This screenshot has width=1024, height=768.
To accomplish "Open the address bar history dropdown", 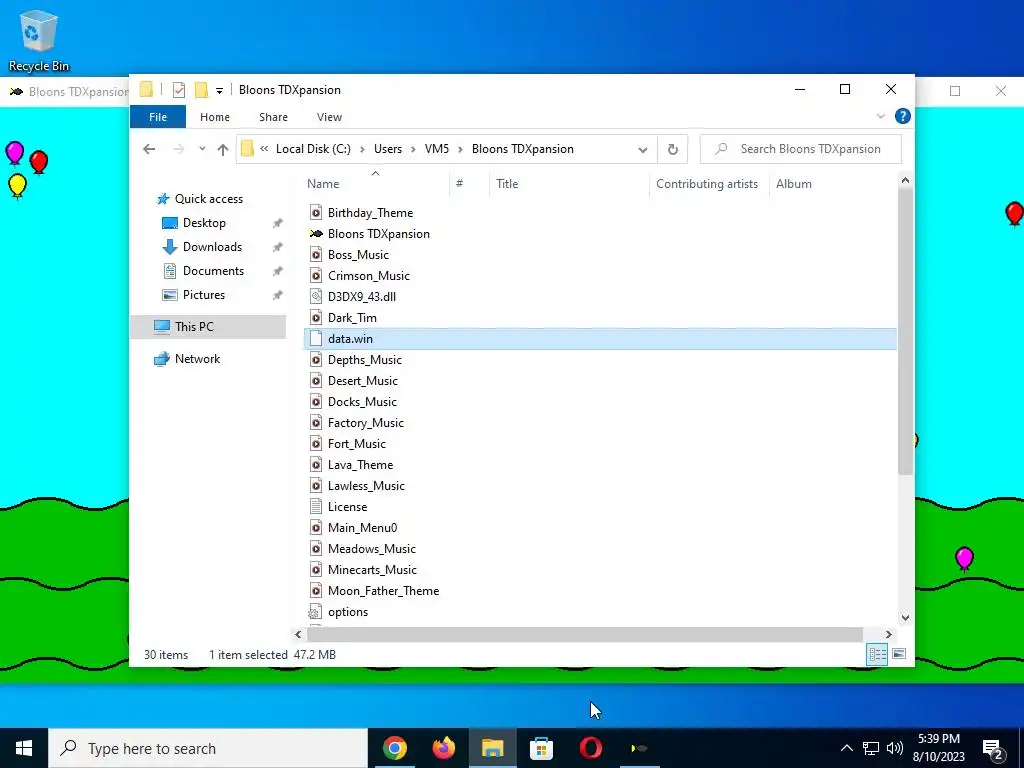I will (643, 150).
